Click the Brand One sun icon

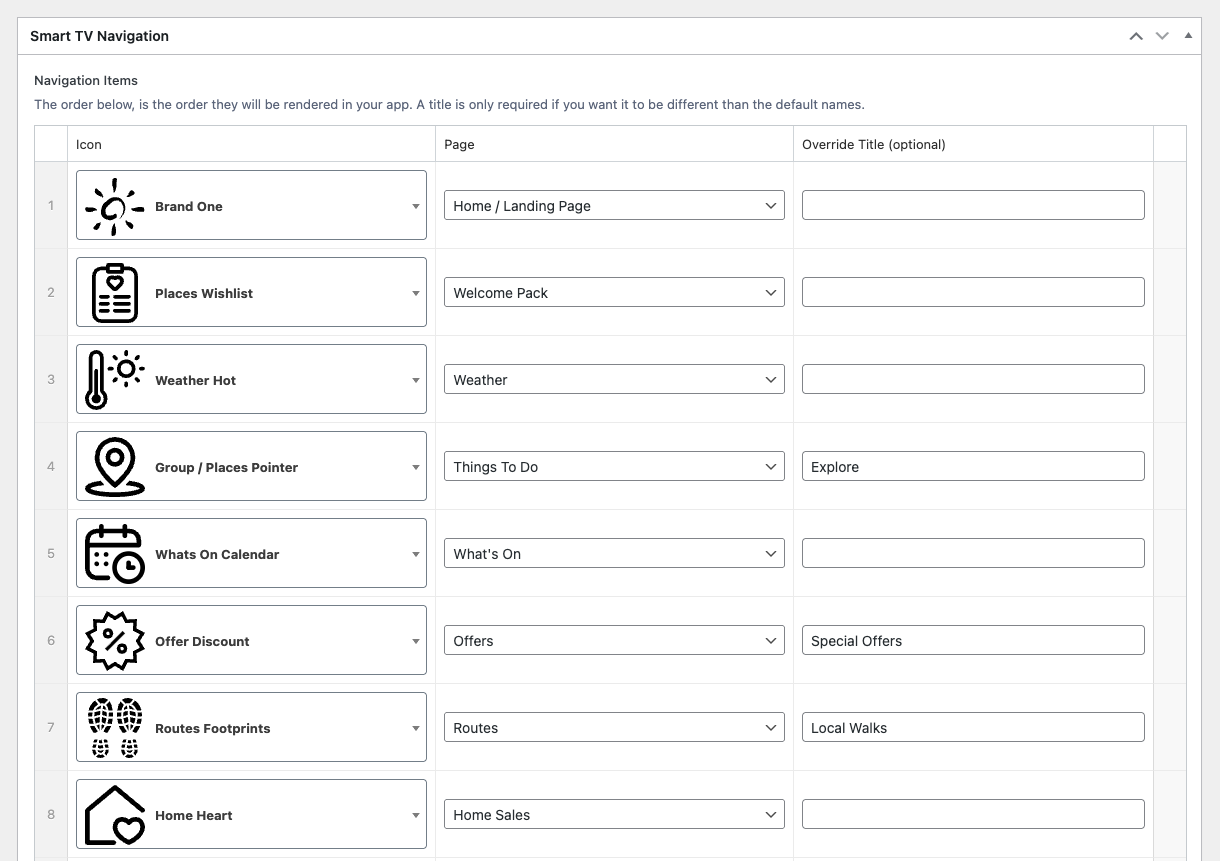(114, 206)
